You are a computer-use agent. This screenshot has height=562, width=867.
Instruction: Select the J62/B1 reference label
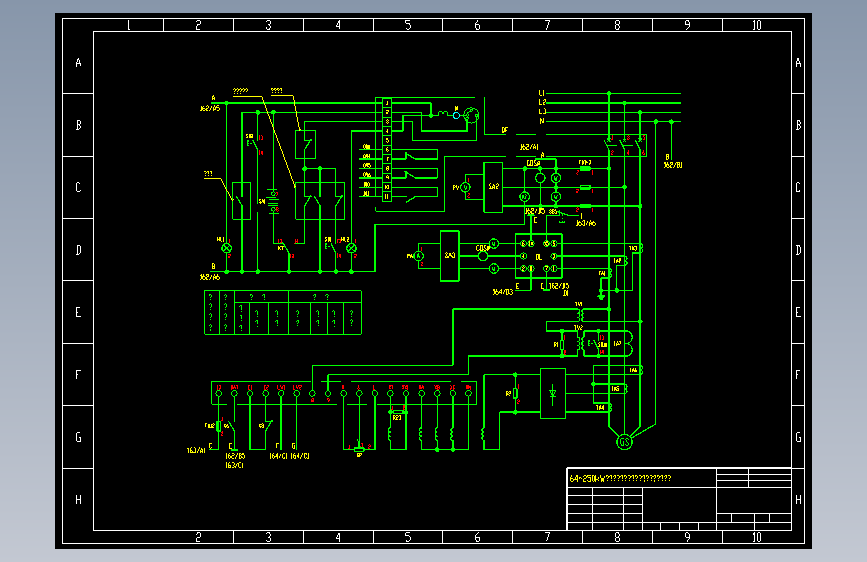click(673, 165)
